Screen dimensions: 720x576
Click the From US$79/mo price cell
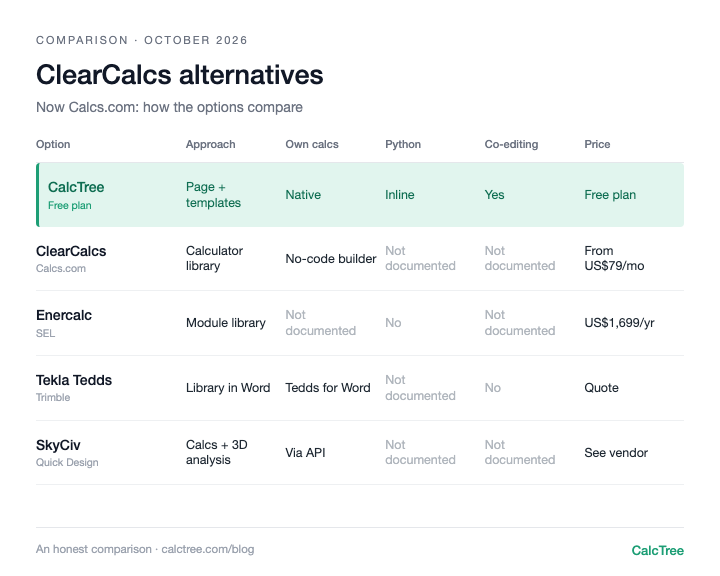(614, 258)
